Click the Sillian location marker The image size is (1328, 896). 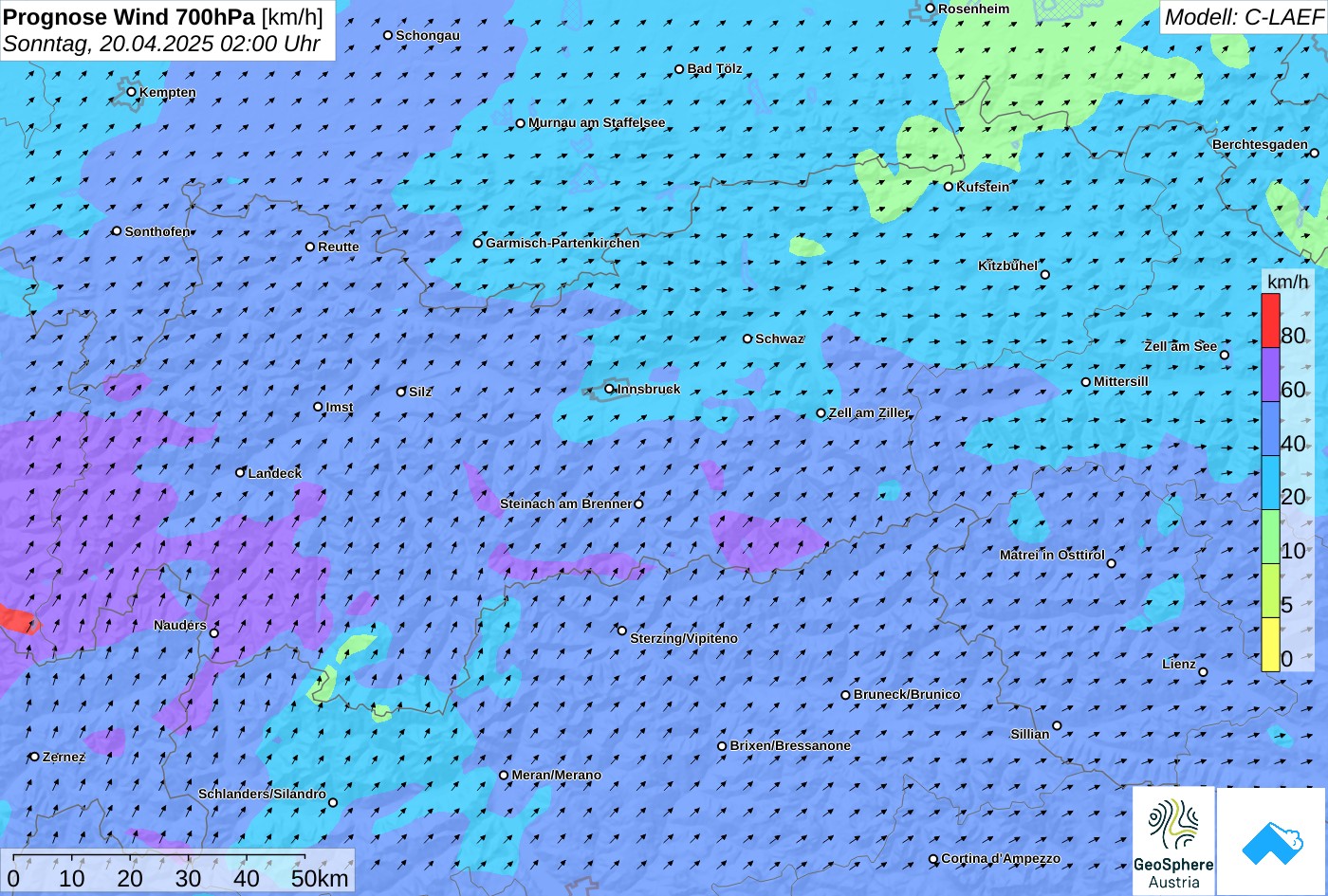pyautogui.click(x=1058, y=725)
